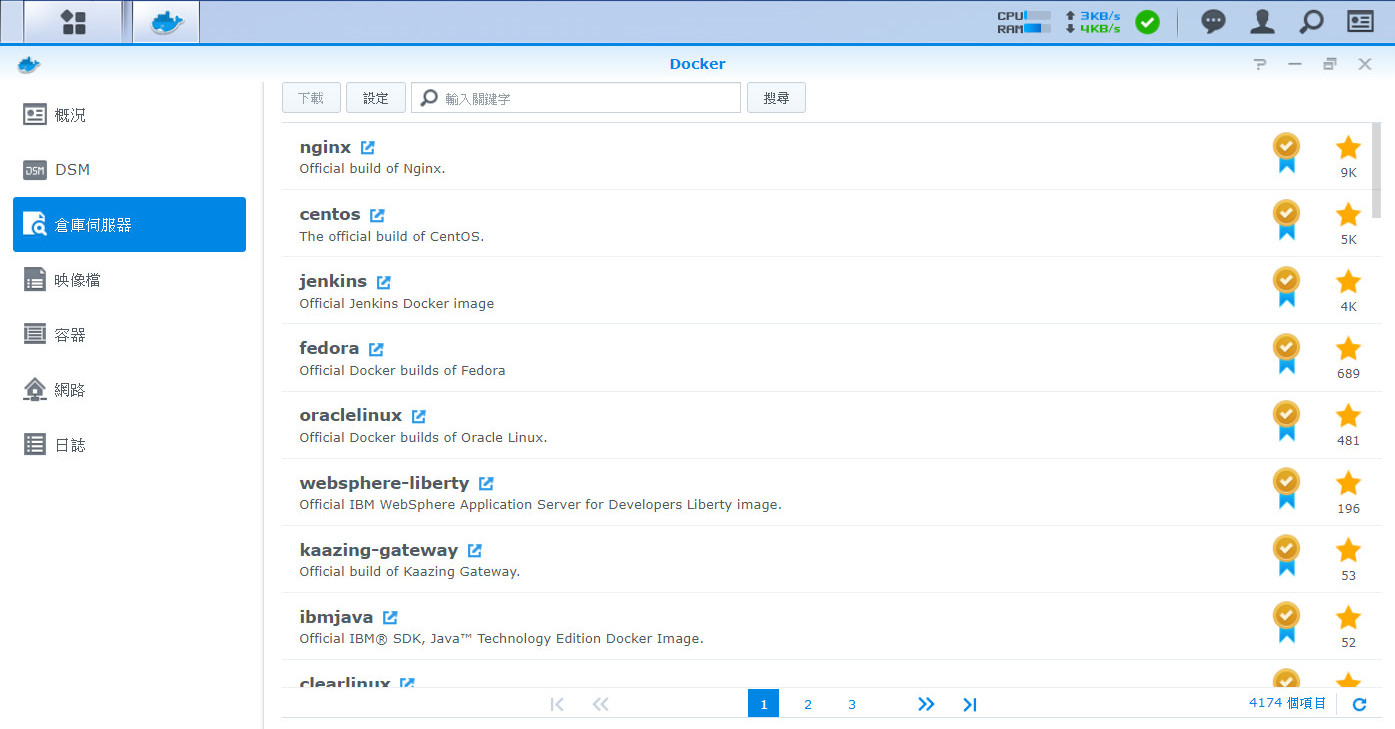Open the external link icon beside oraclelinux

tap(419, 416)
